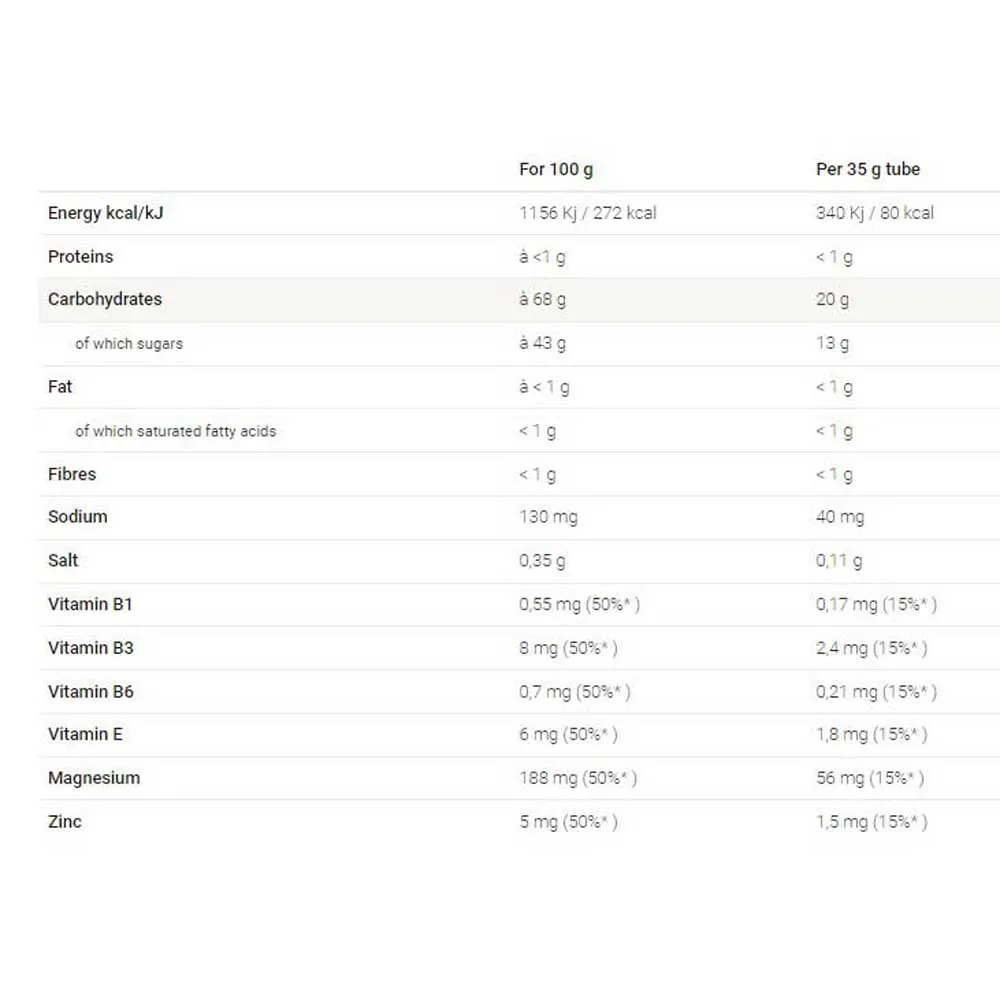Select the "Fibres" row label
1000x1000 pixels.
pyautogui.click(x=72, y=474)
